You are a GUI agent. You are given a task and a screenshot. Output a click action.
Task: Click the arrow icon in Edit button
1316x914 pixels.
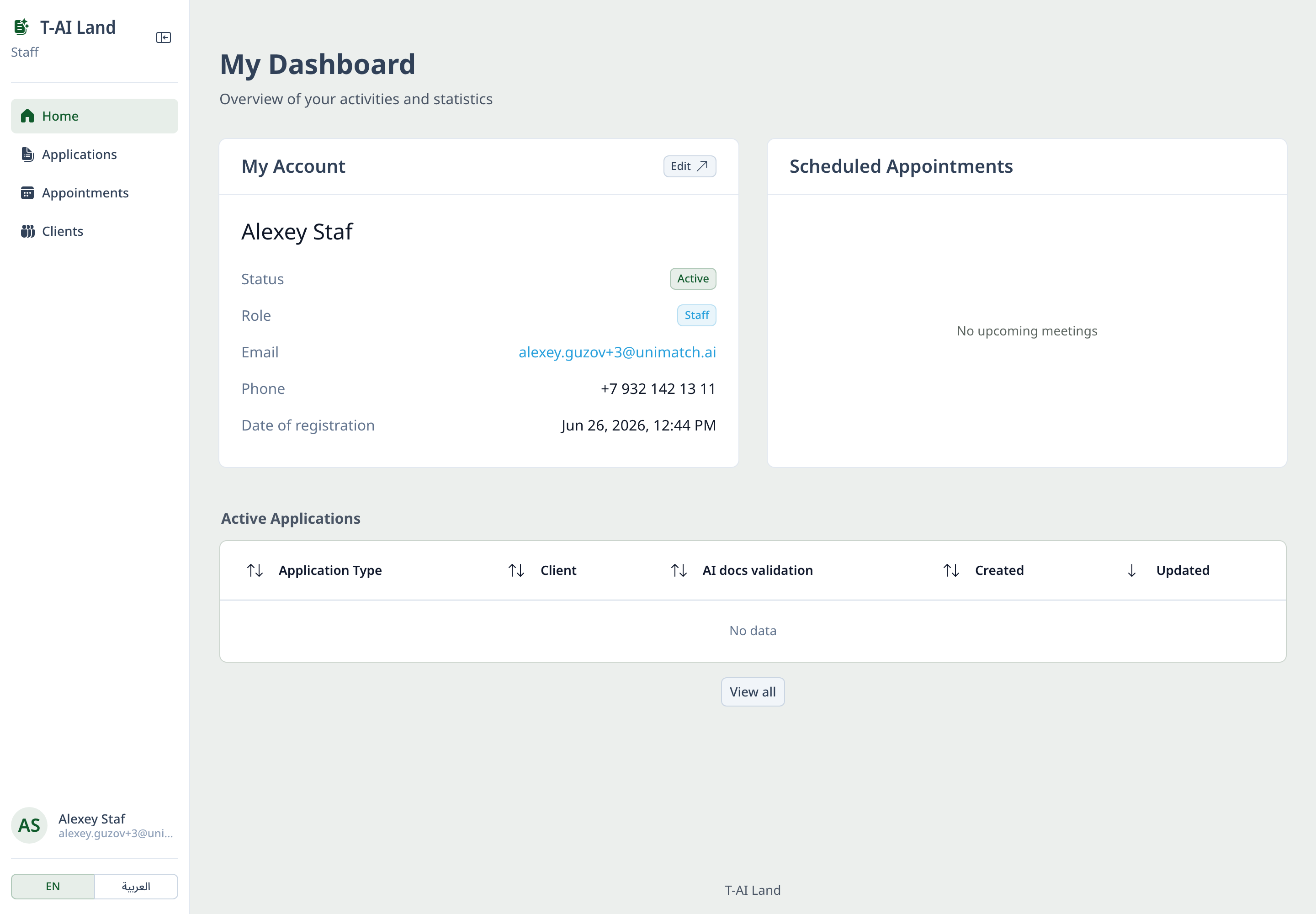702,166
